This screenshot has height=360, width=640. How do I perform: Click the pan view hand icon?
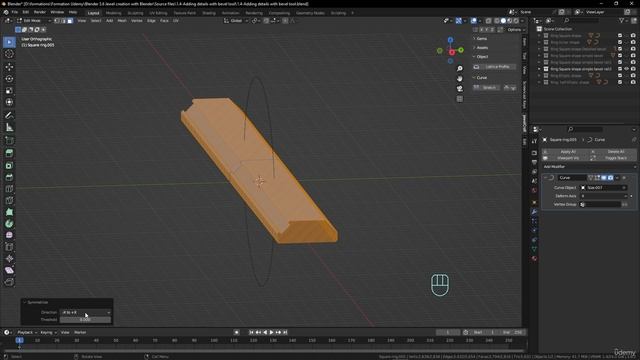460,78
